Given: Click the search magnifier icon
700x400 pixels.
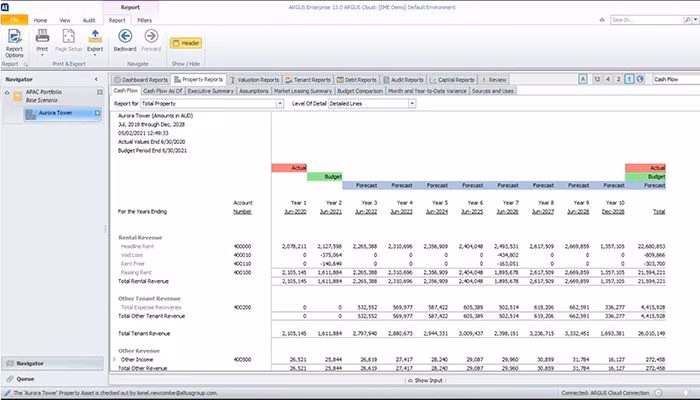Looking at the screenshot, I should (688, 20).
